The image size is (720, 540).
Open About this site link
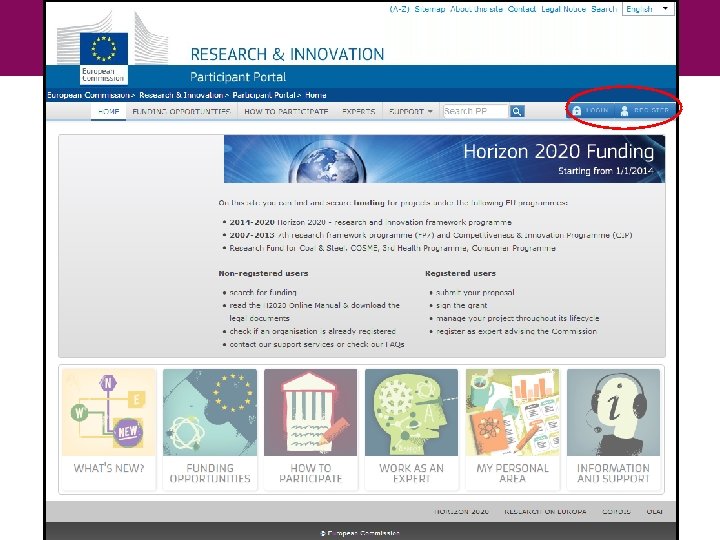pyautogui.click(x=476, y=9)
